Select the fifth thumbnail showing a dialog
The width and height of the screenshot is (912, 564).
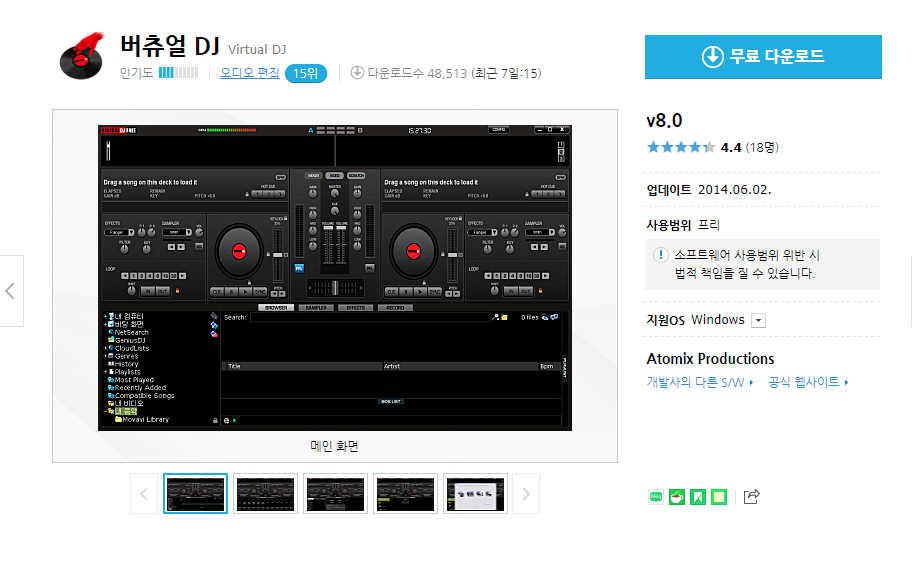tap(475, 494)
